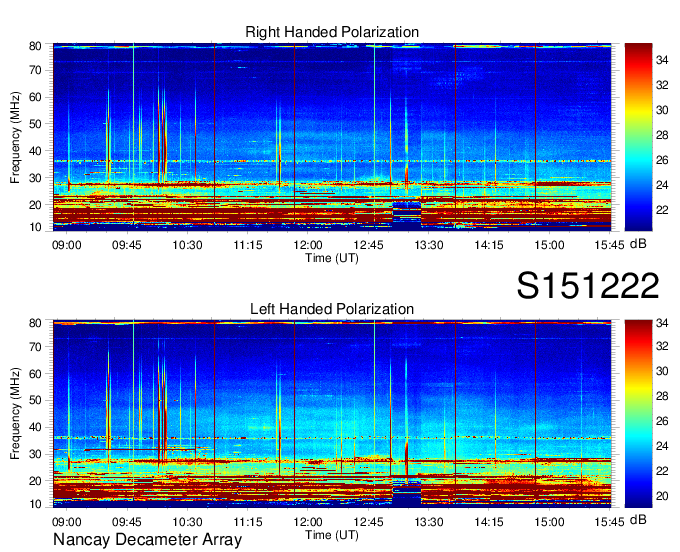Click the "Left Handed Polarization" plot title
The height and width of the screenshot is (552, 680).
pyautogui.click(x=332, y=309)
